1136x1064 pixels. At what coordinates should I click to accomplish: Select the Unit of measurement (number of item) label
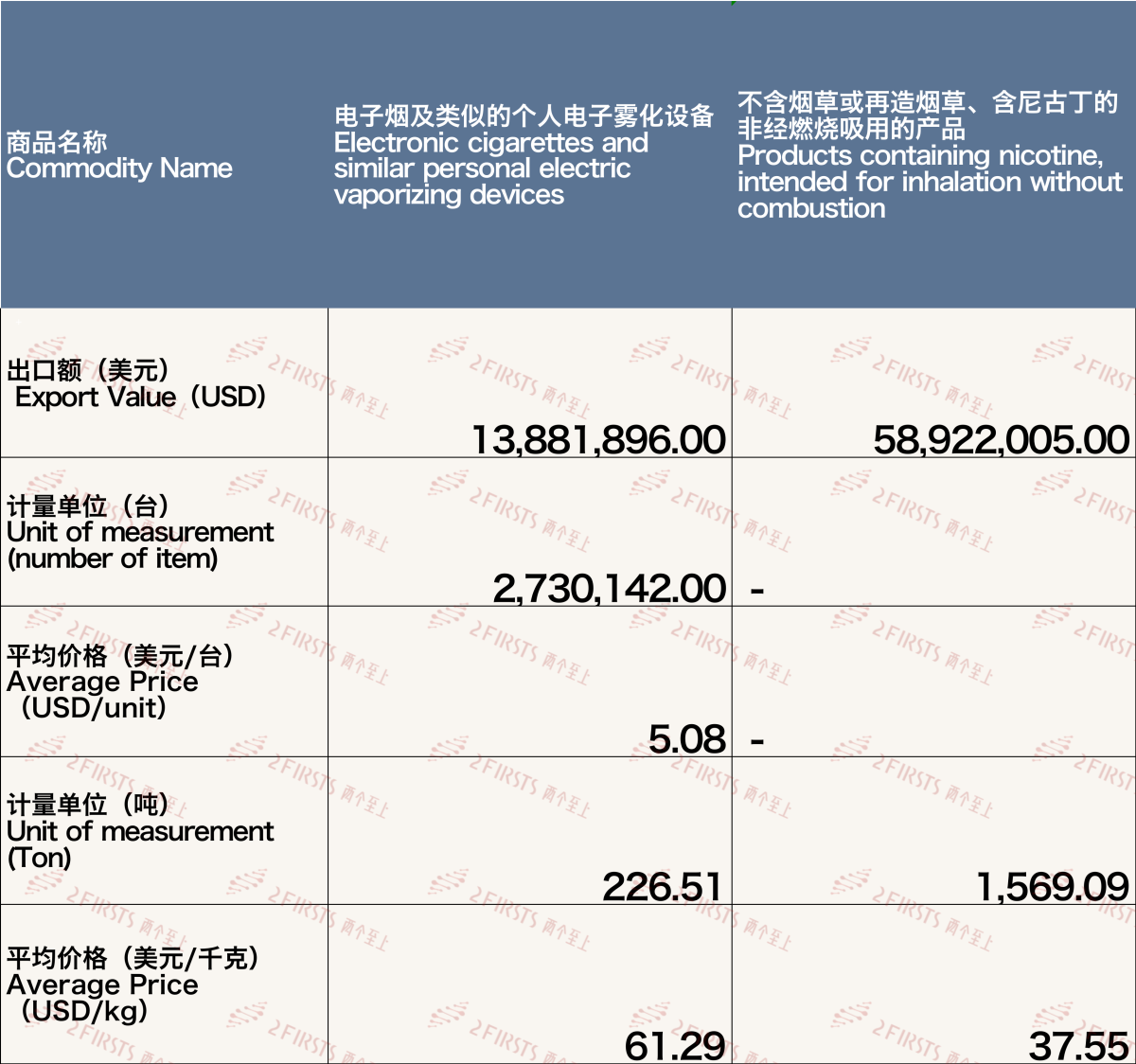(140, 532)
